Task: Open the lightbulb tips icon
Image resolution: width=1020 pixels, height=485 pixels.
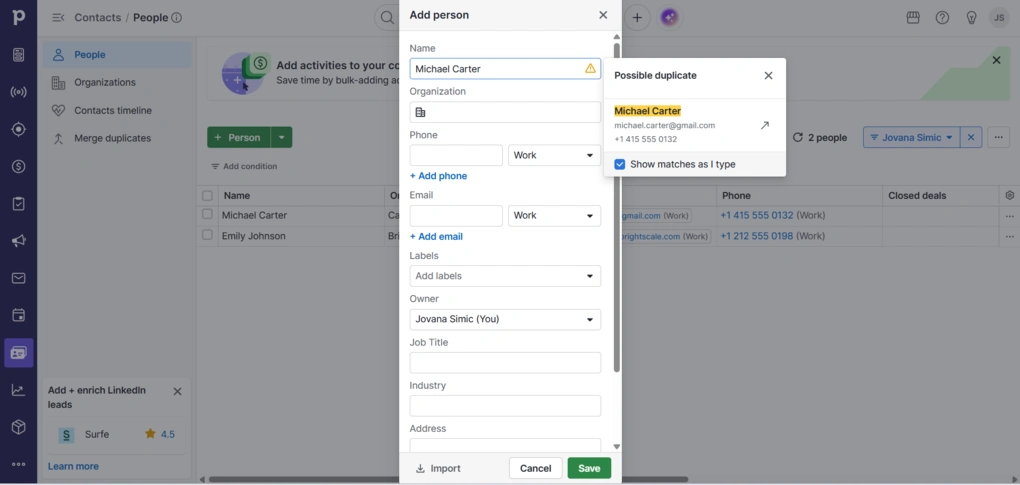Action: pyautogui.click(x=971, y=18)
